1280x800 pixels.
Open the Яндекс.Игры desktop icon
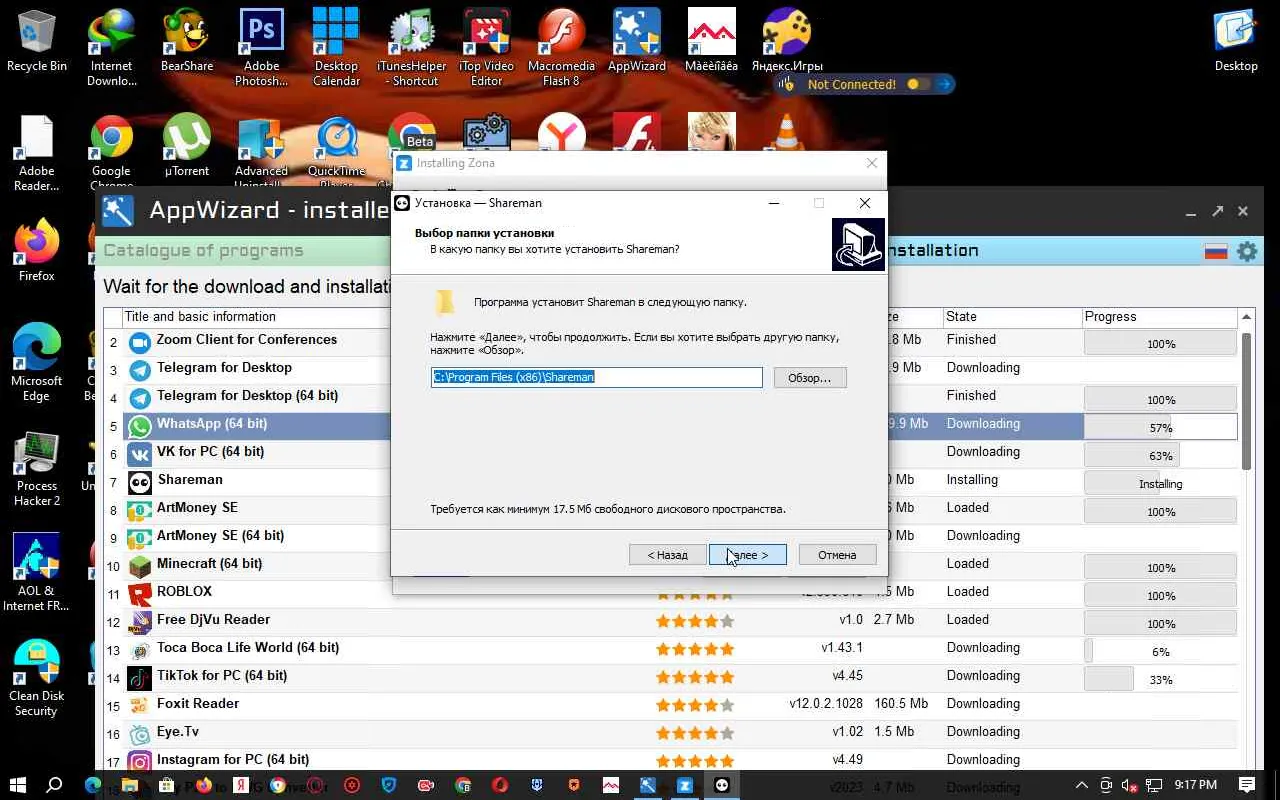787,40
